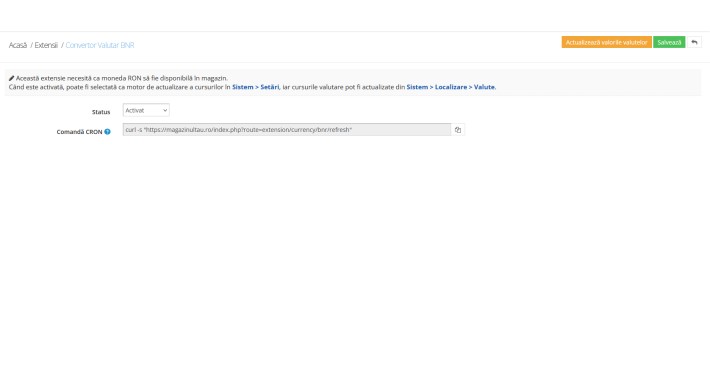Save settings with Salvează button

coord(669,42)
